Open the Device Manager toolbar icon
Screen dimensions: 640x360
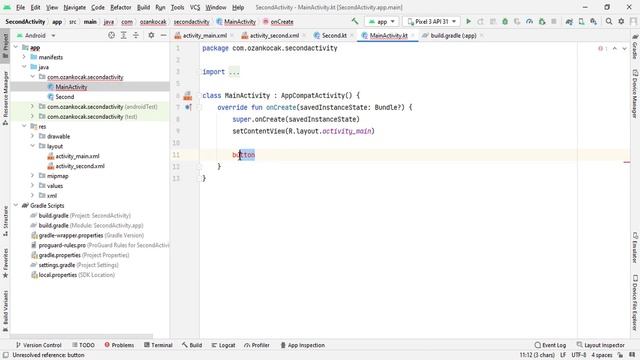click(x=581, y=21)
